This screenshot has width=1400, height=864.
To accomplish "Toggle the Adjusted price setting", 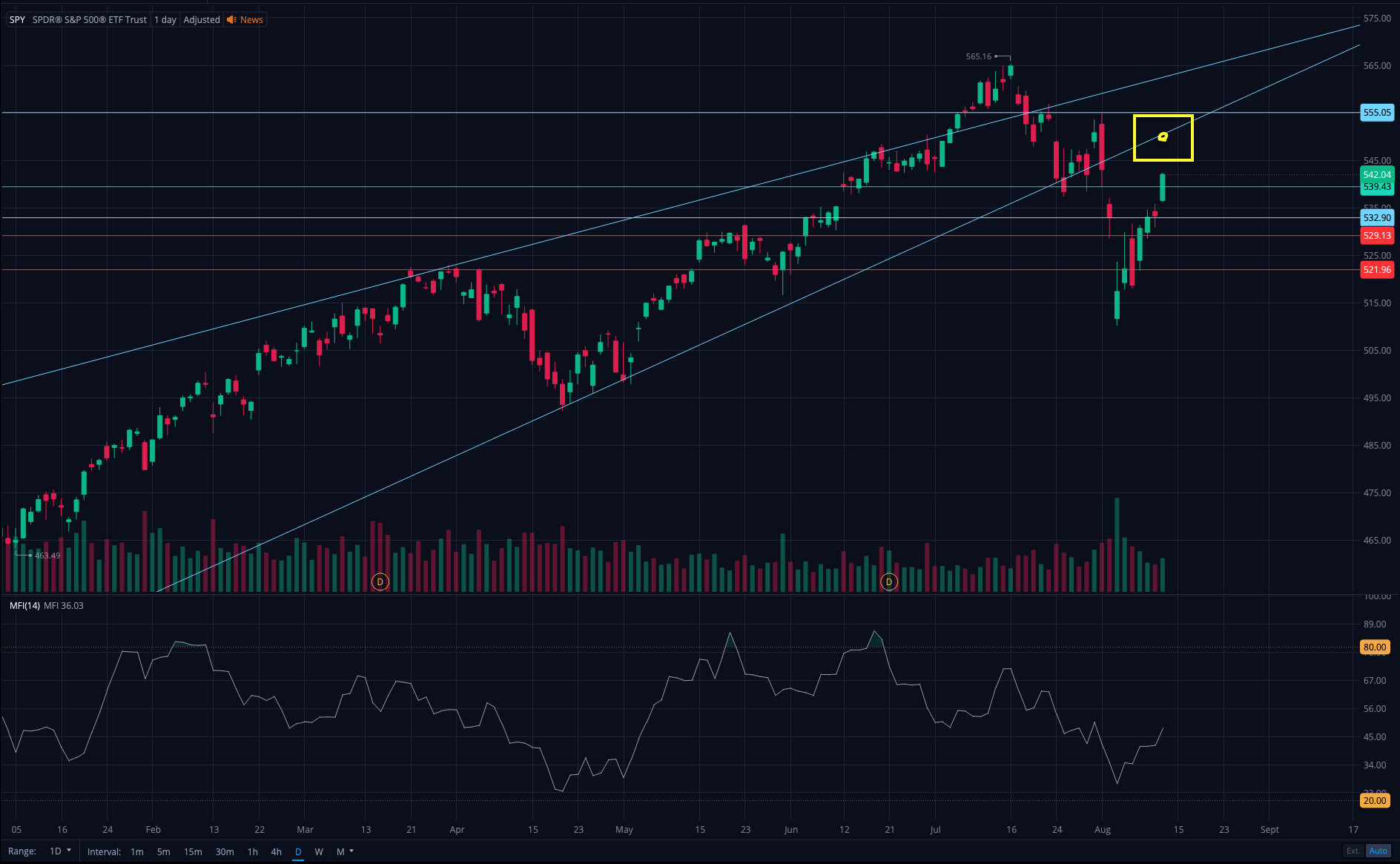I will pos(202,20).
